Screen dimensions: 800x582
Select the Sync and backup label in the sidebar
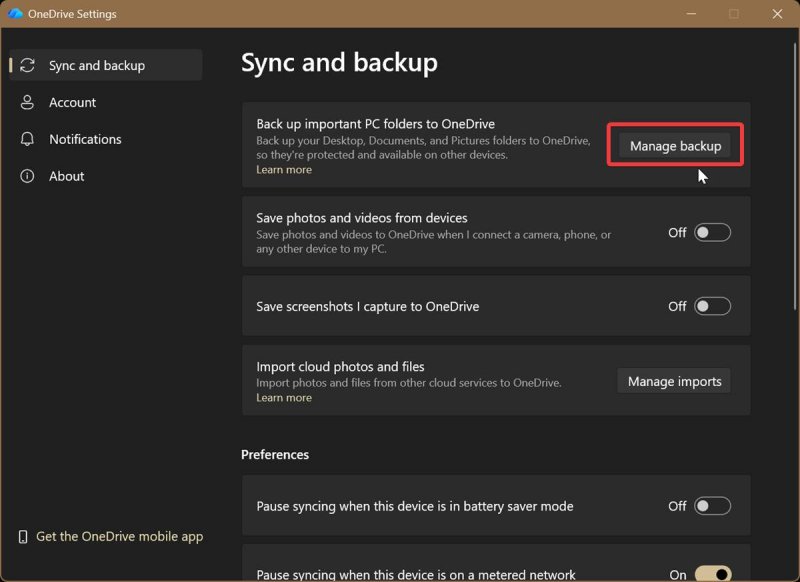click(x=97, y=66)
